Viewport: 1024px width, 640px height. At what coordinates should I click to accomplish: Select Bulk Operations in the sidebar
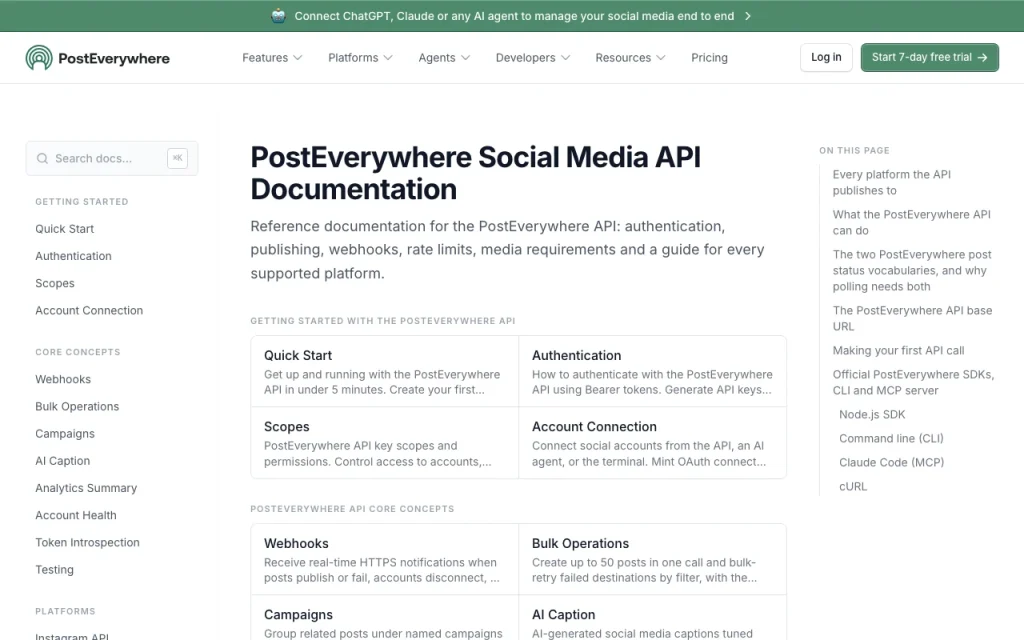click(x=77, y=406)
